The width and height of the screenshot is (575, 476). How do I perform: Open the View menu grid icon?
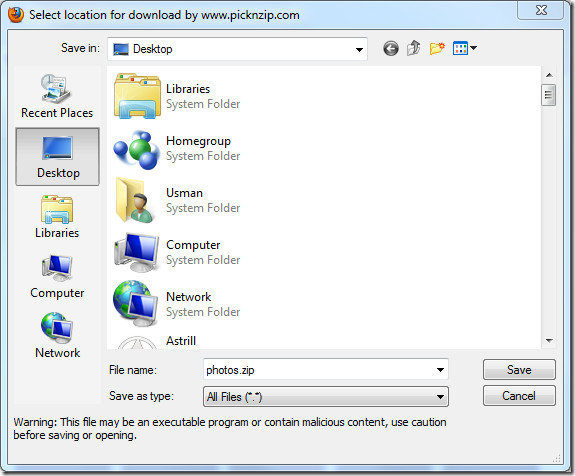460,48
